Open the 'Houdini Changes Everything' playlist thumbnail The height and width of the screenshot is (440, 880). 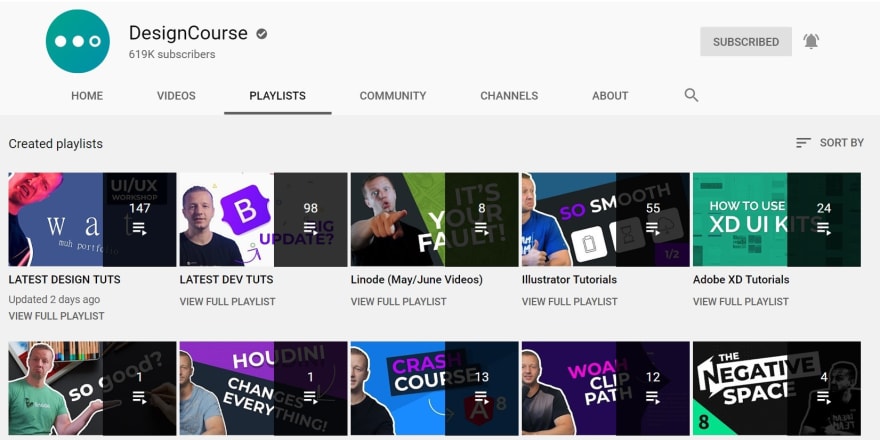pyautogui.click(x=263, y=388)
